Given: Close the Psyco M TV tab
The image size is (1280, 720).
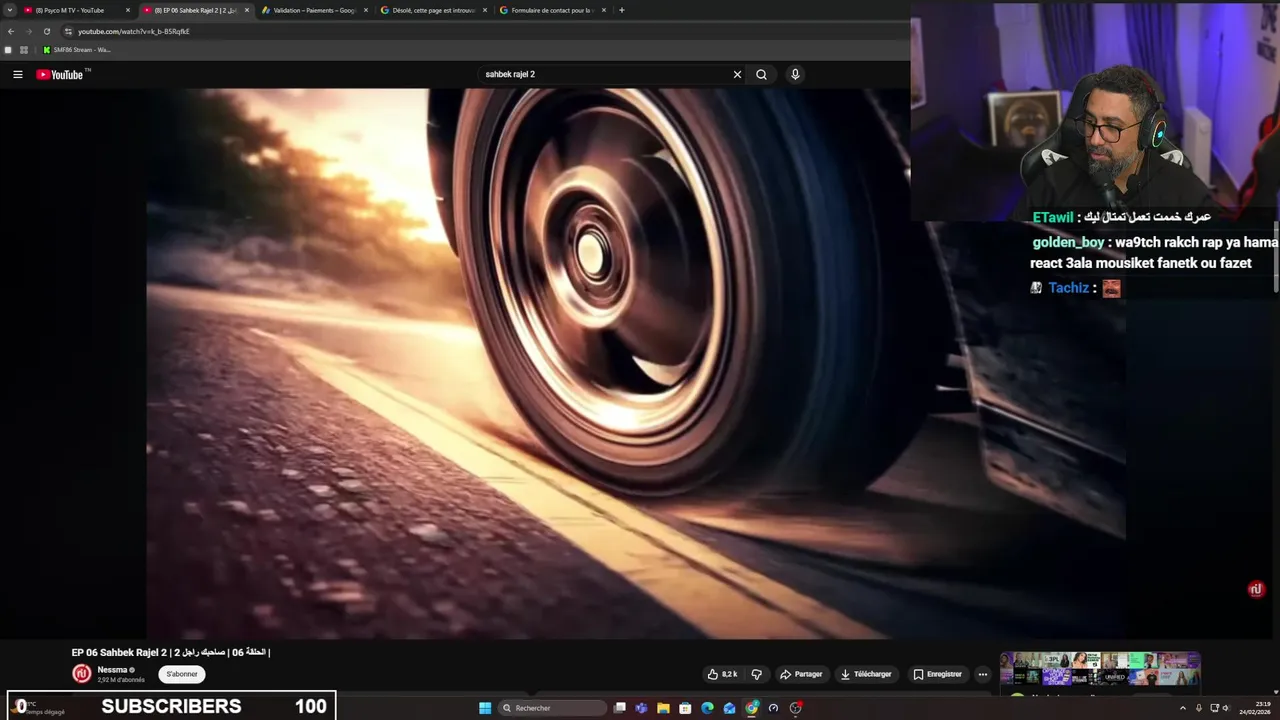Looking at the screenshot, I should [x=128, y=10].
